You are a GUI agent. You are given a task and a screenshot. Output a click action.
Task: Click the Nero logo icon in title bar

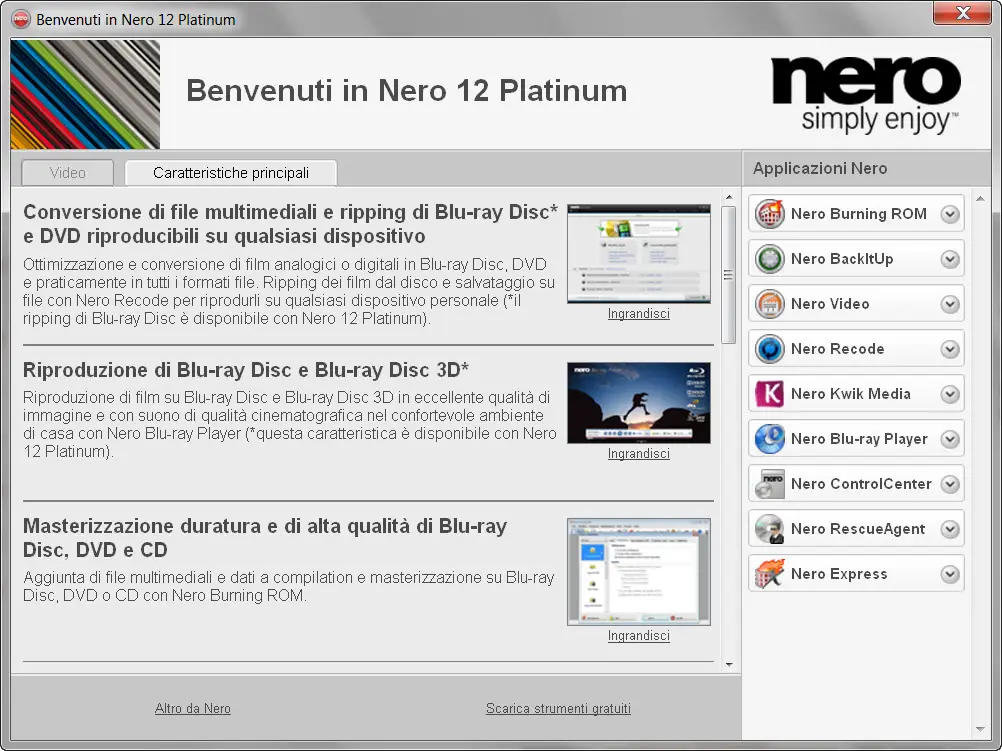click(21, 19)
